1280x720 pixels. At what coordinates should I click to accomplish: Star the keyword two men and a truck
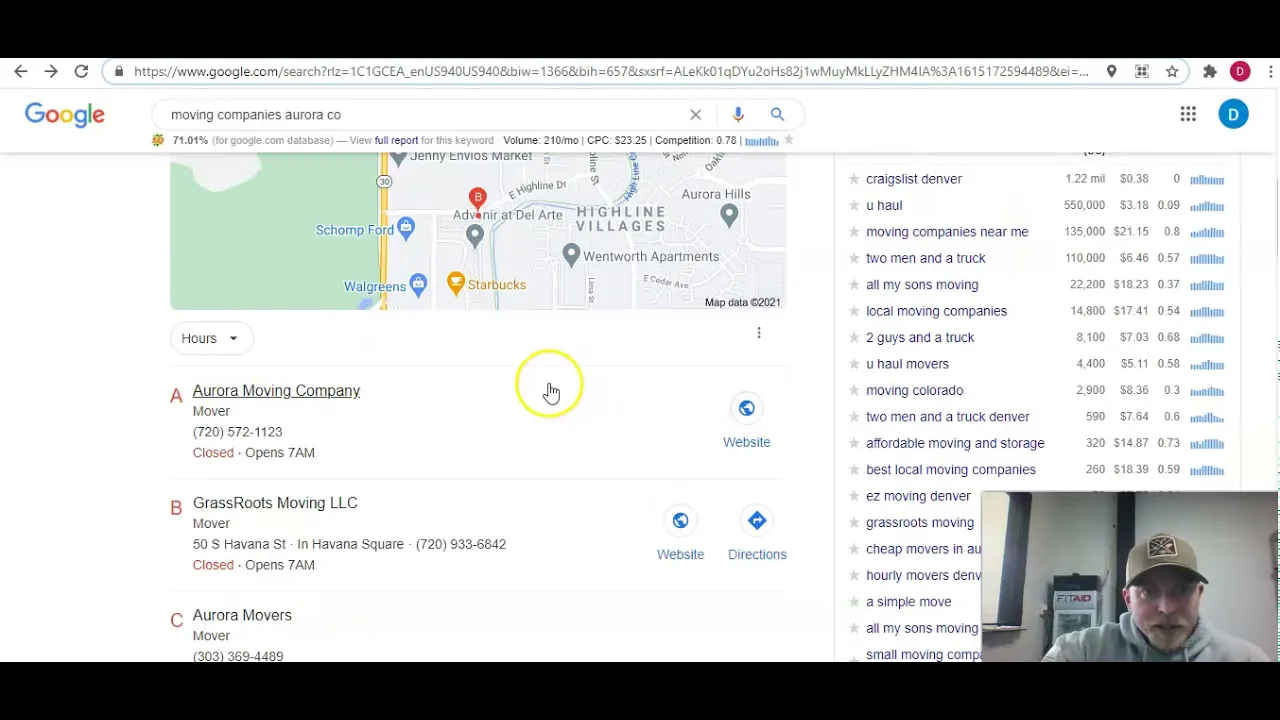(854, 258)
